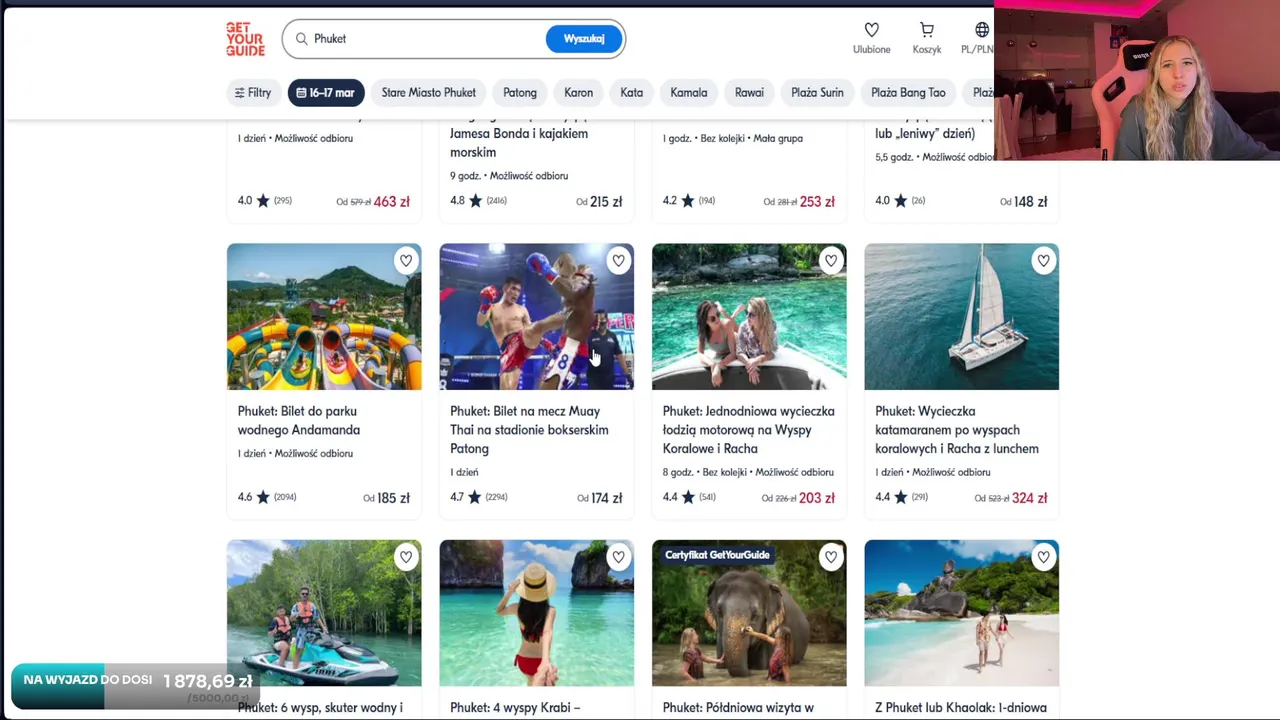Favorite the Wyspy Koralowe motorboat card
The height and width of the screenshot is (720, 1280).
pos(831,260)
